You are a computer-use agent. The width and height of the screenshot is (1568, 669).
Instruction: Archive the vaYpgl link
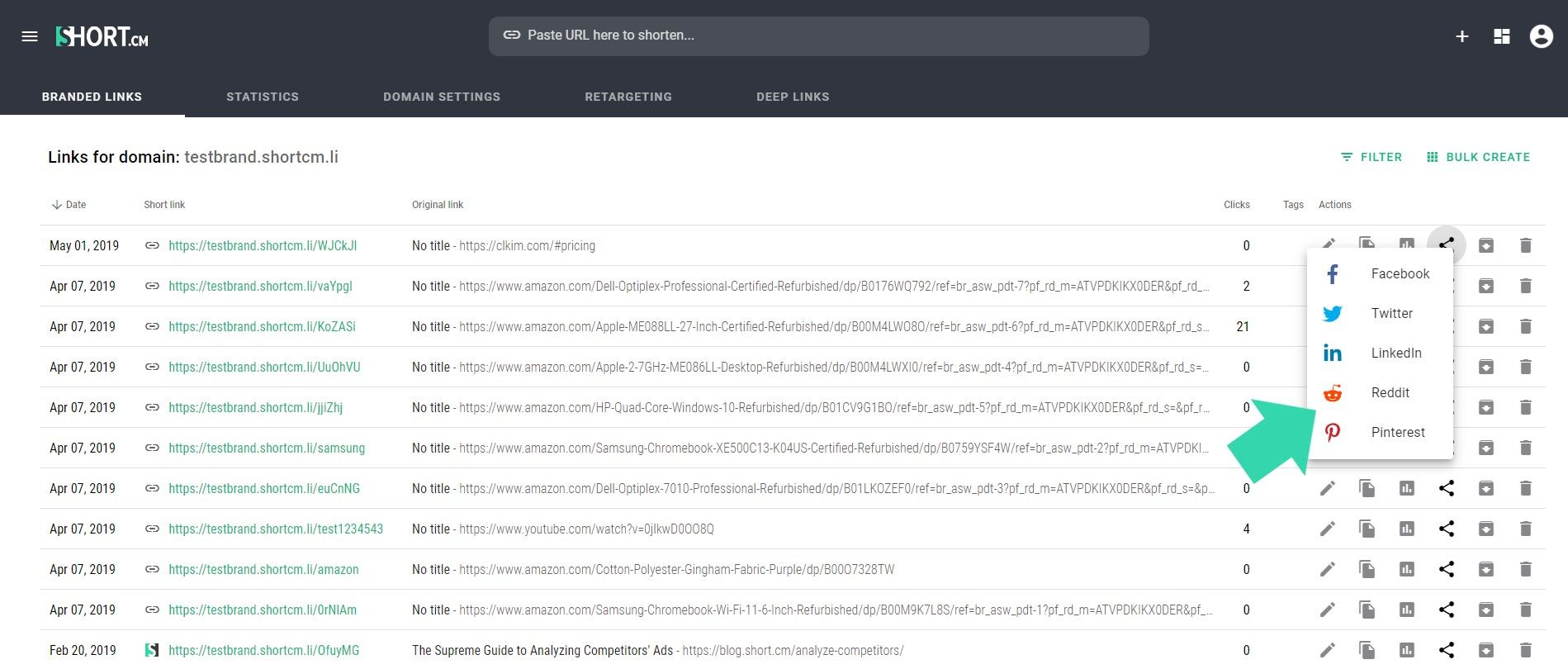(x=1486, y=286)
